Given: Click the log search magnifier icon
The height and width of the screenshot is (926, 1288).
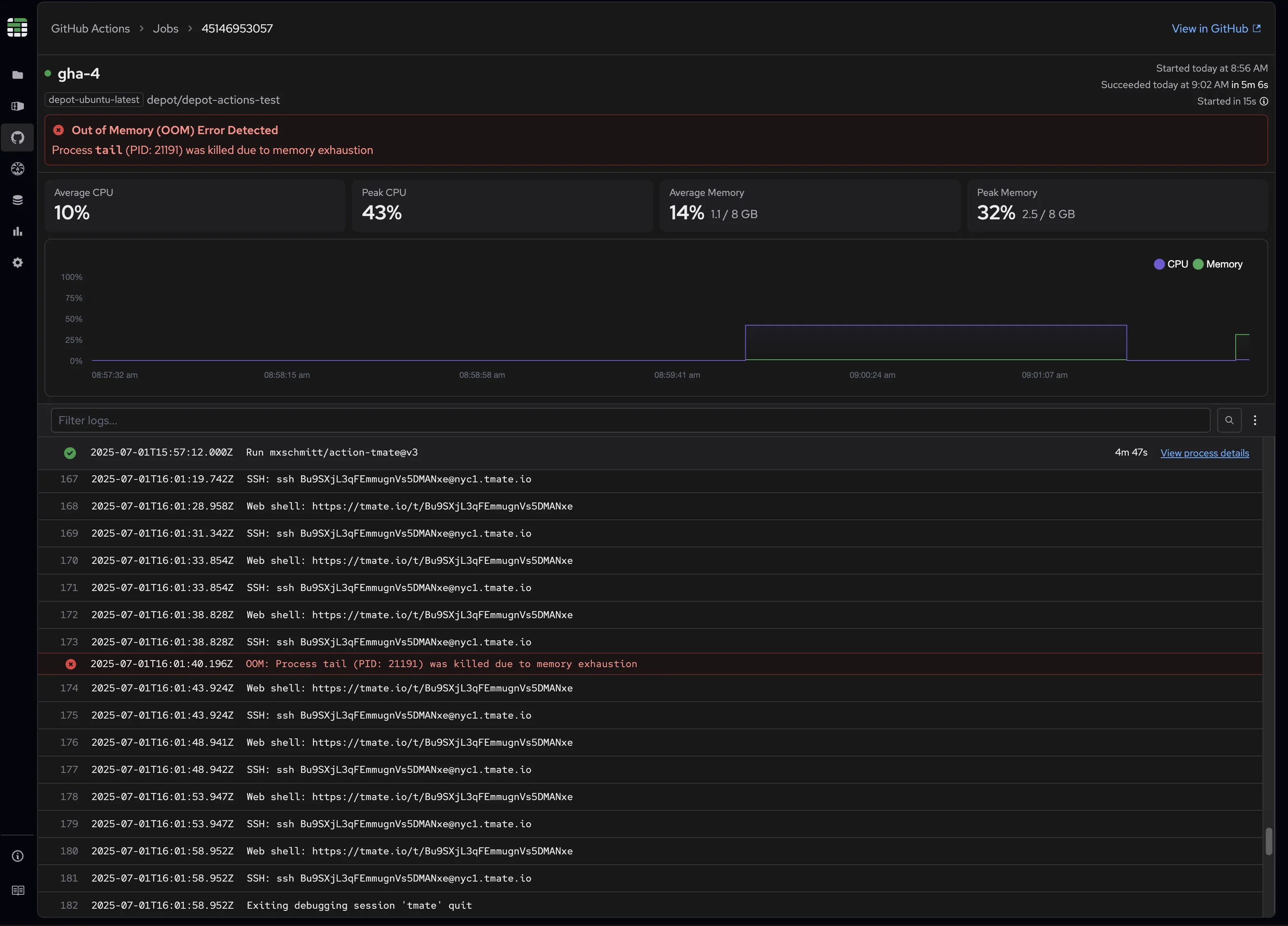Looking at the screenshot, I should click(1230, 420).
